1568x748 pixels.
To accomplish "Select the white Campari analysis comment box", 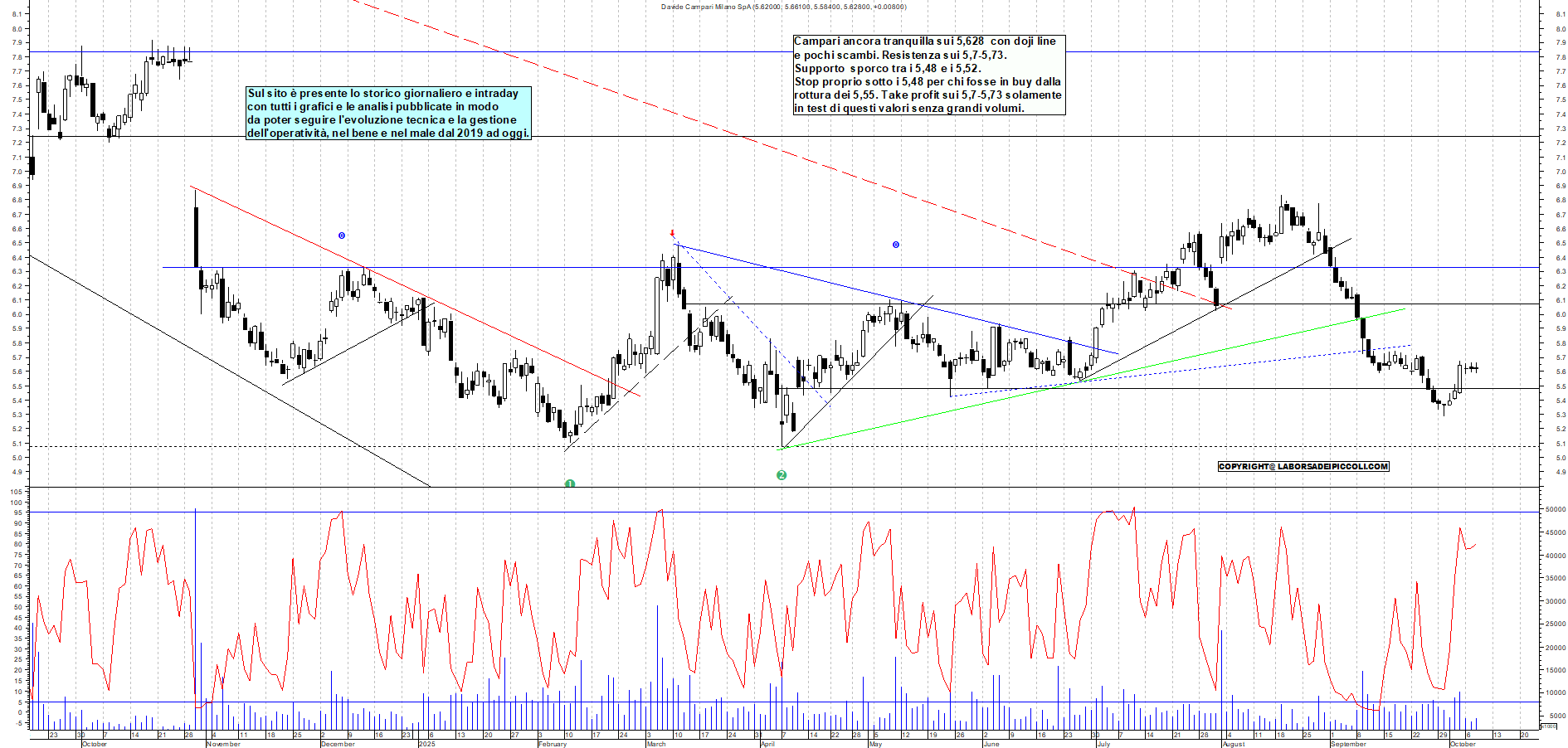I will [x=928, y=75].
